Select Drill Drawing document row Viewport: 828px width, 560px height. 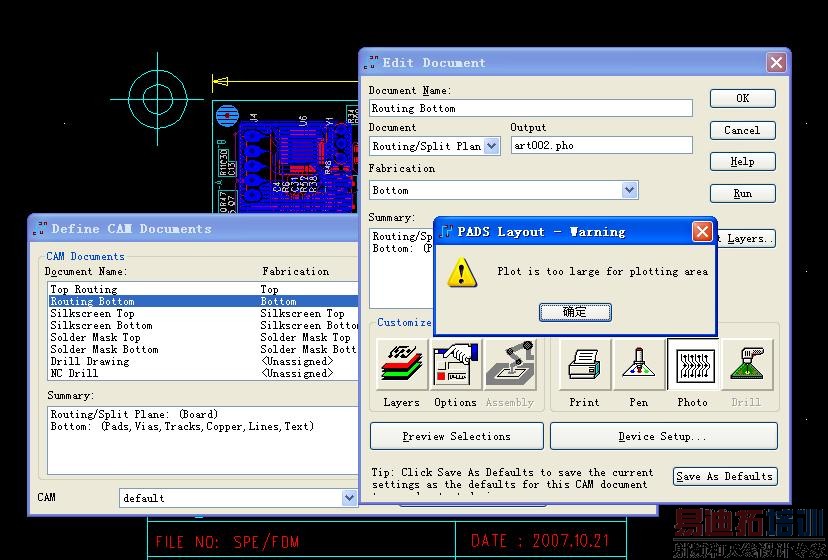click(x=203, y=361)
